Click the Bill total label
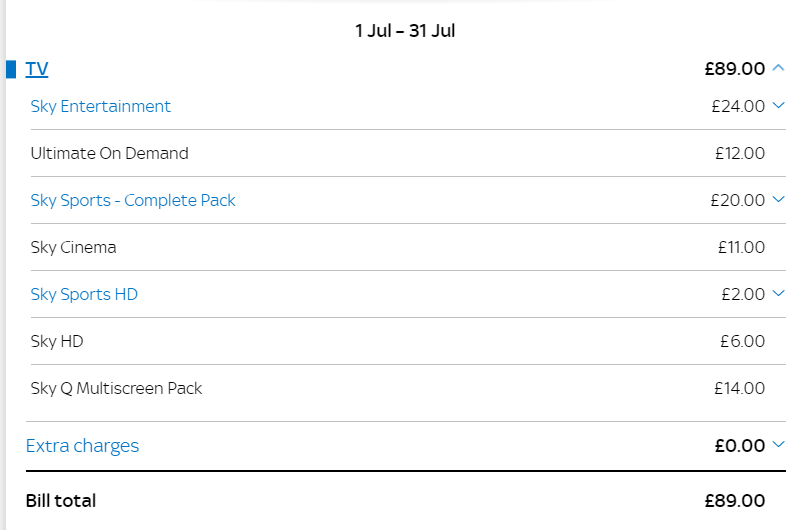Image resolution: width=801 pixels, height=530 pixels. 61,501
